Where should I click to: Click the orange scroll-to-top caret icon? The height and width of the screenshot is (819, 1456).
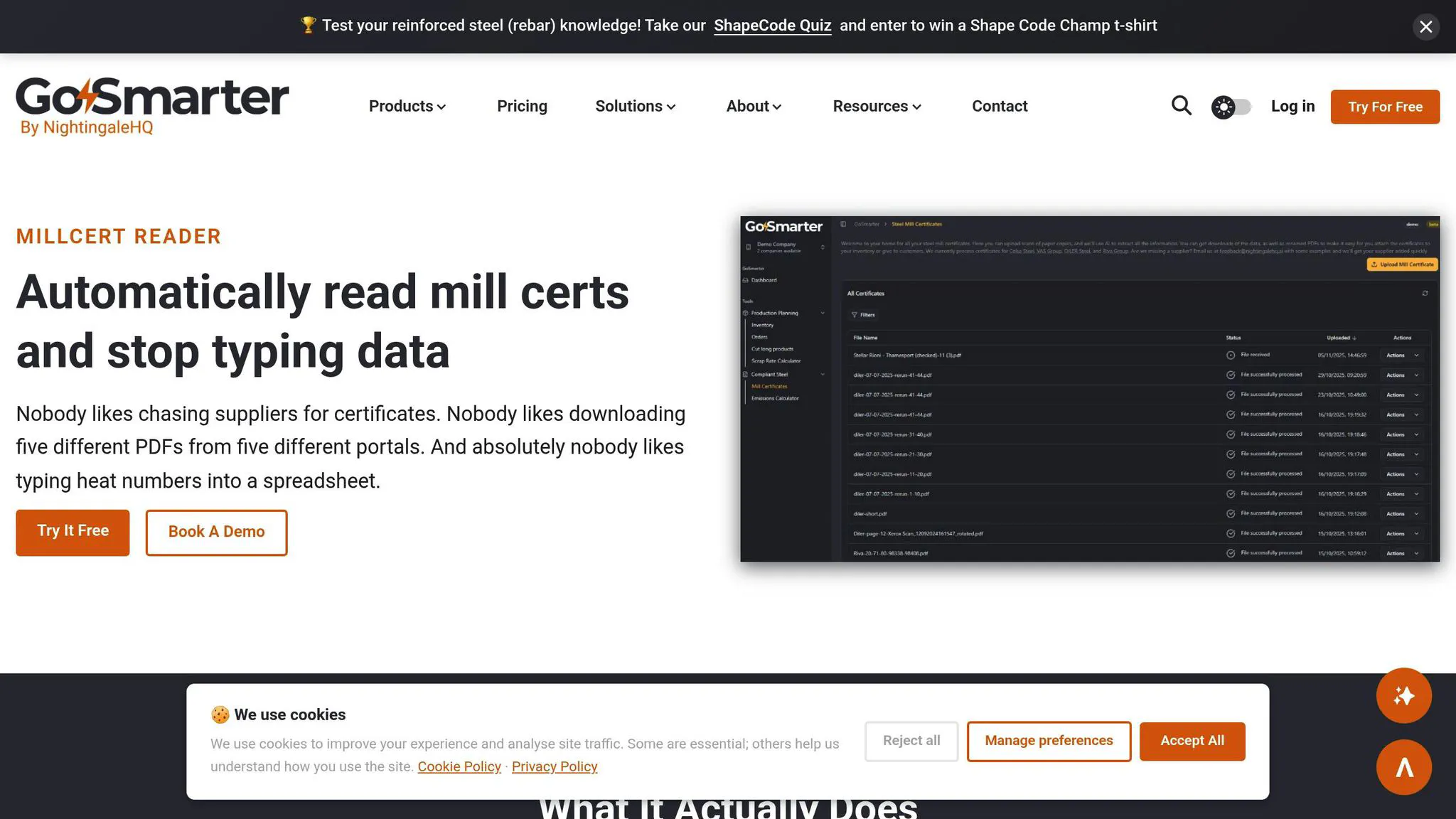[x=1404, y=767]
